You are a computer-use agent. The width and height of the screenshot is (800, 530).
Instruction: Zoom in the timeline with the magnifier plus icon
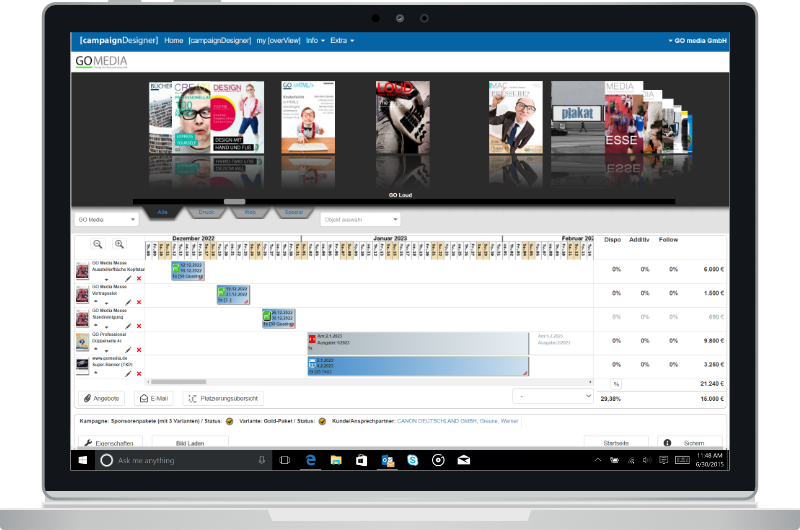pos(119,244)
